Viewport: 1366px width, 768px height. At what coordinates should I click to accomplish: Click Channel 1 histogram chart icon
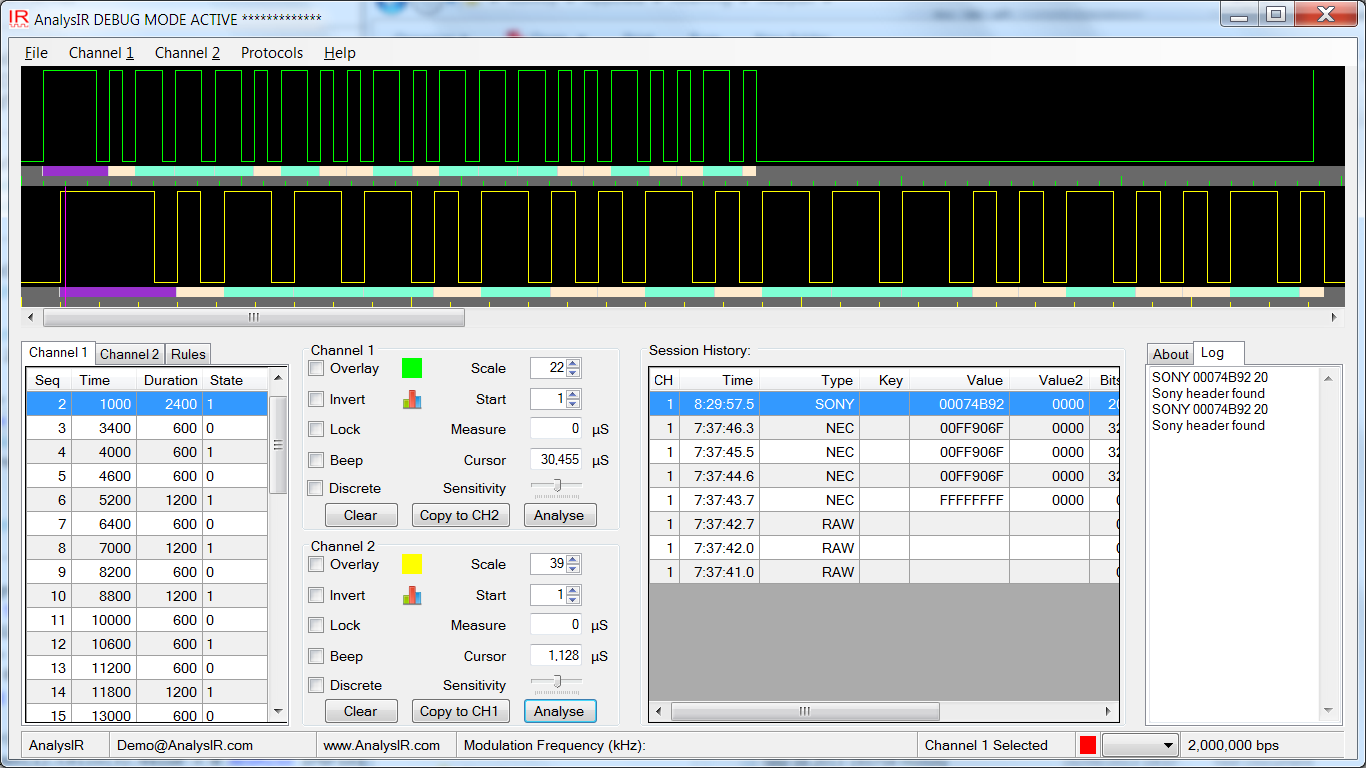coord(412,399)
